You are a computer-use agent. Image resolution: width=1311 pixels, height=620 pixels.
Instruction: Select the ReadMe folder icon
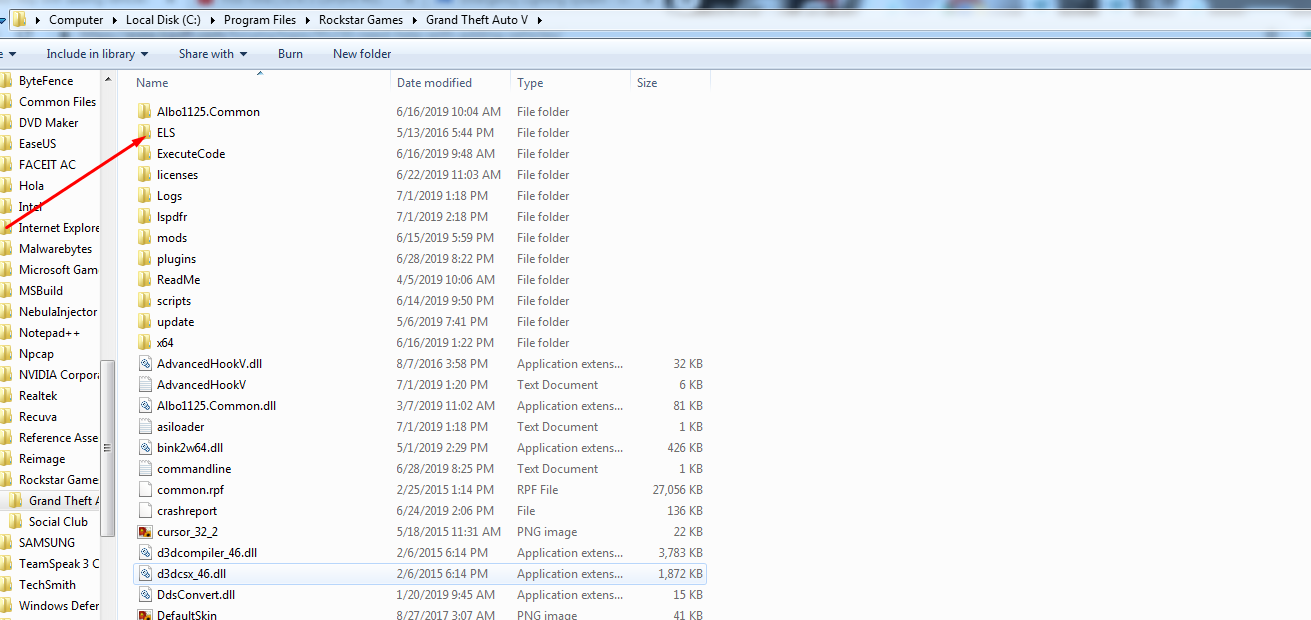click(145, 280)
